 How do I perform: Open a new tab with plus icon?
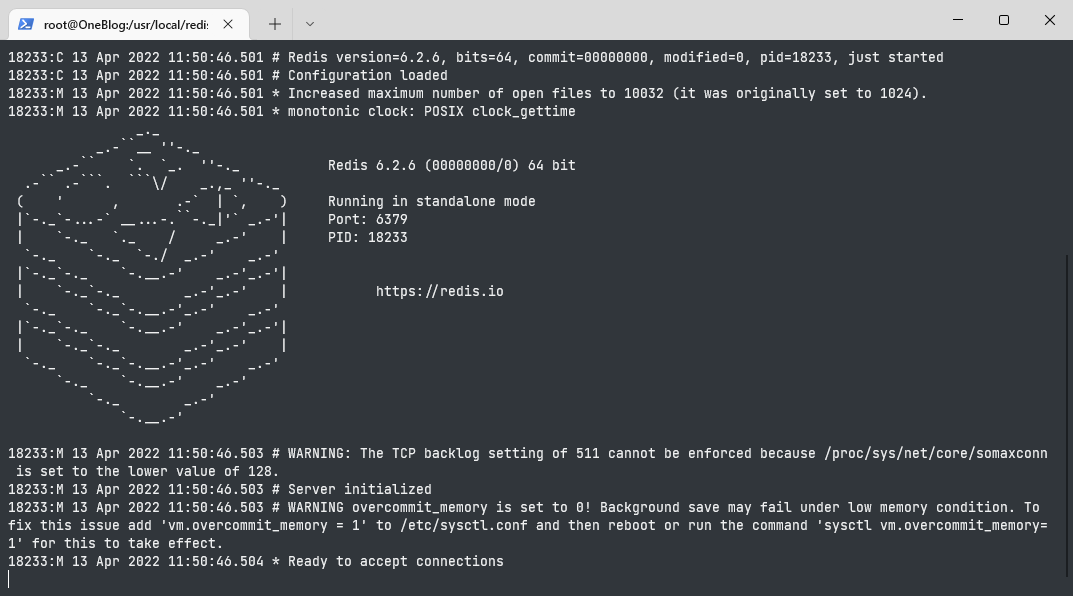click(x=275, y=23)
